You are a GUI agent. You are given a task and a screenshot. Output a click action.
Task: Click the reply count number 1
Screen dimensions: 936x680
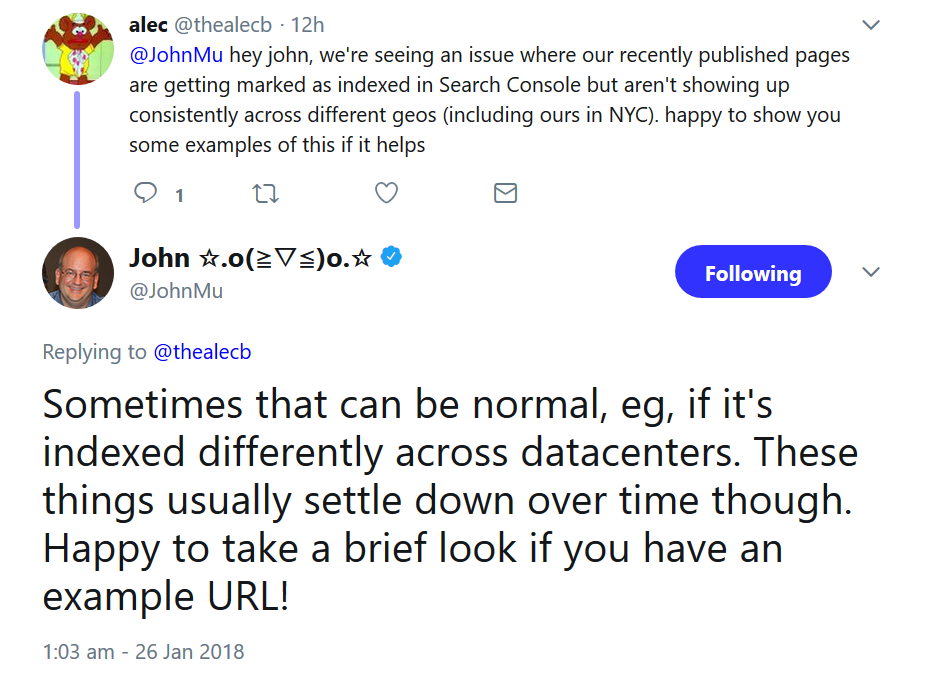click(179, 195)
